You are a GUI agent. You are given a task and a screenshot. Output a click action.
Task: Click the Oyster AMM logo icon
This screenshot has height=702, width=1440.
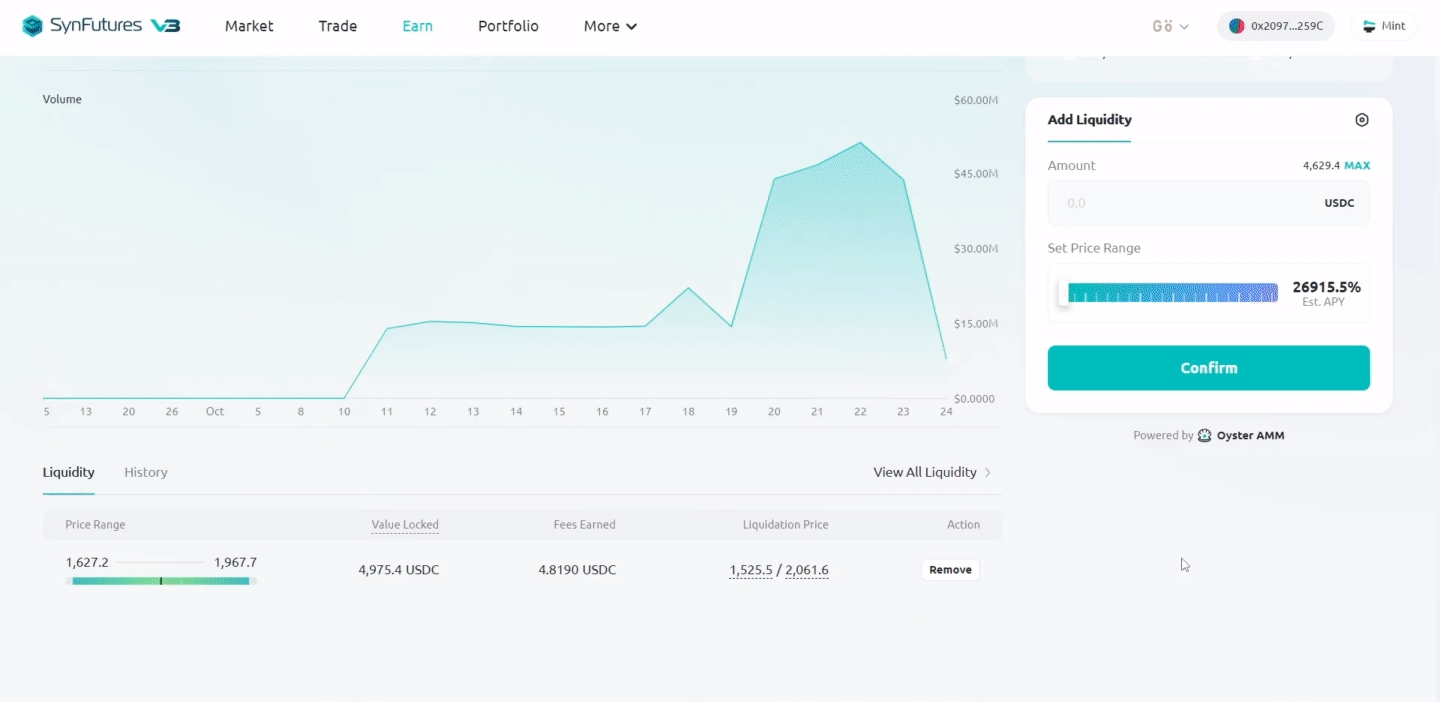tap(1204, 436)
